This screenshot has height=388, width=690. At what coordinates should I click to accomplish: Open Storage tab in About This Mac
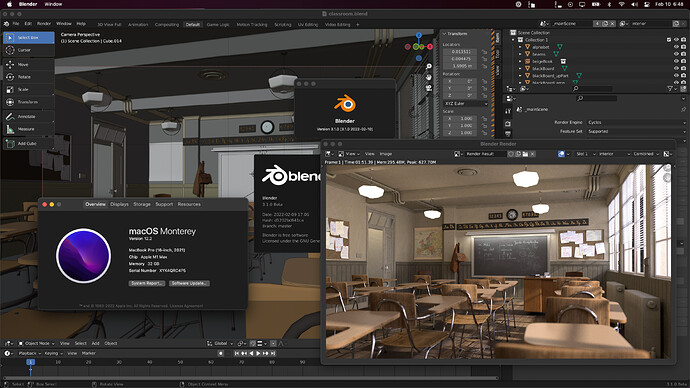pos(142,205)
